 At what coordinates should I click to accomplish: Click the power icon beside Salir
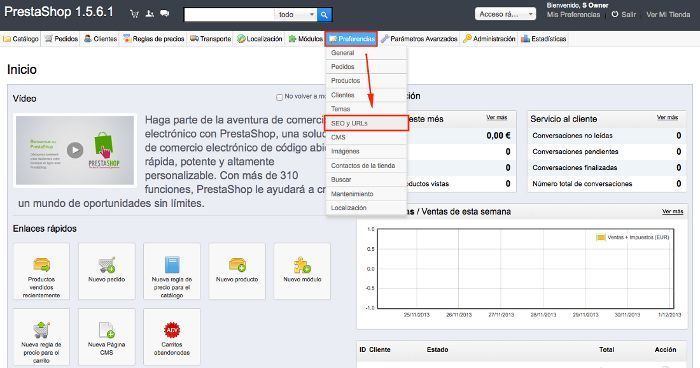tap(615, 14)
